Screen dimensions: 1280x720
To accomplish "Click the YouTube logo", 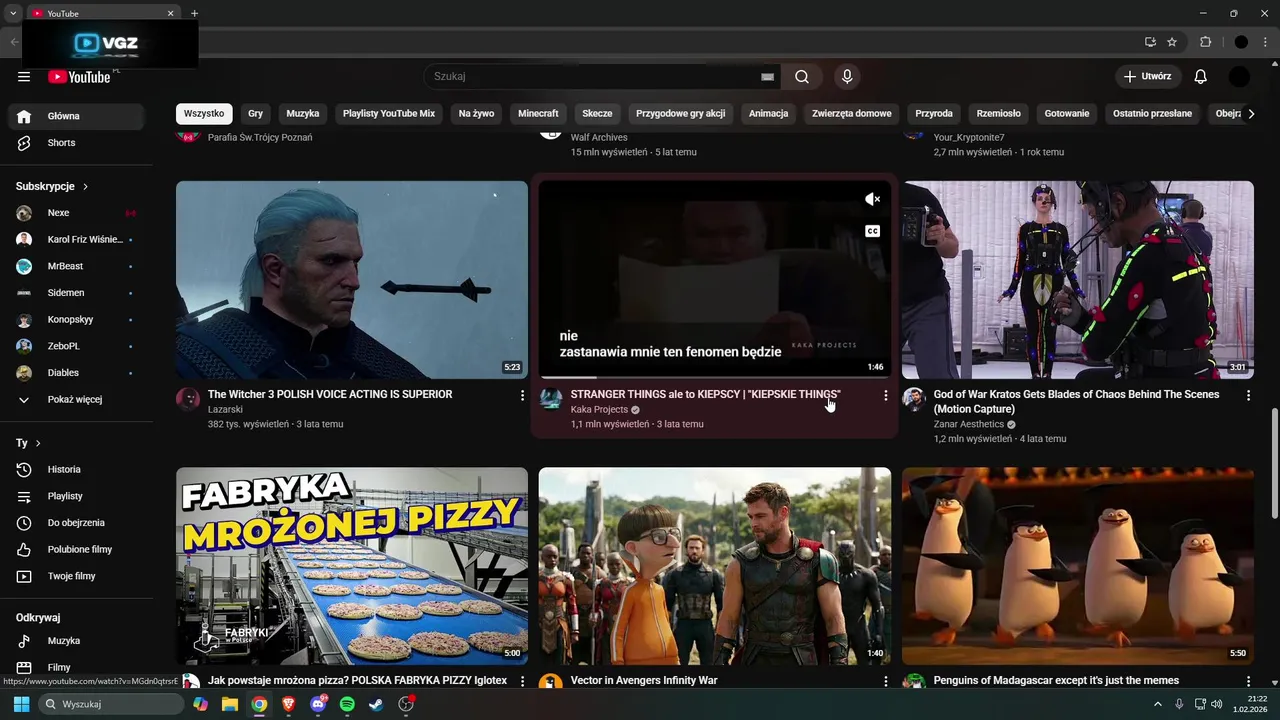I will pyautogui.click(x=79, y=77).
